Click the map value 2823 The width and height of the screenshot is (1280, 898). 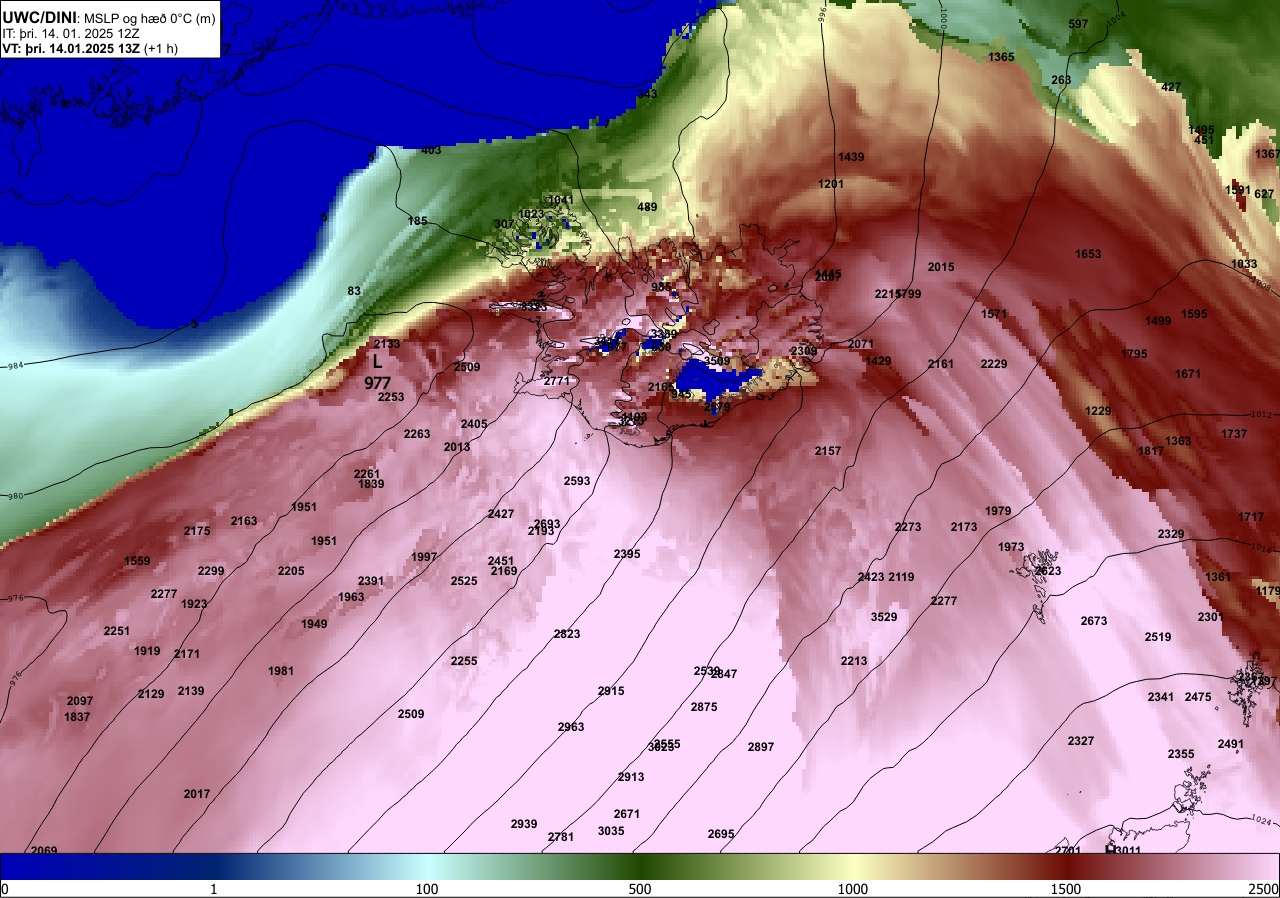point(567,634)
